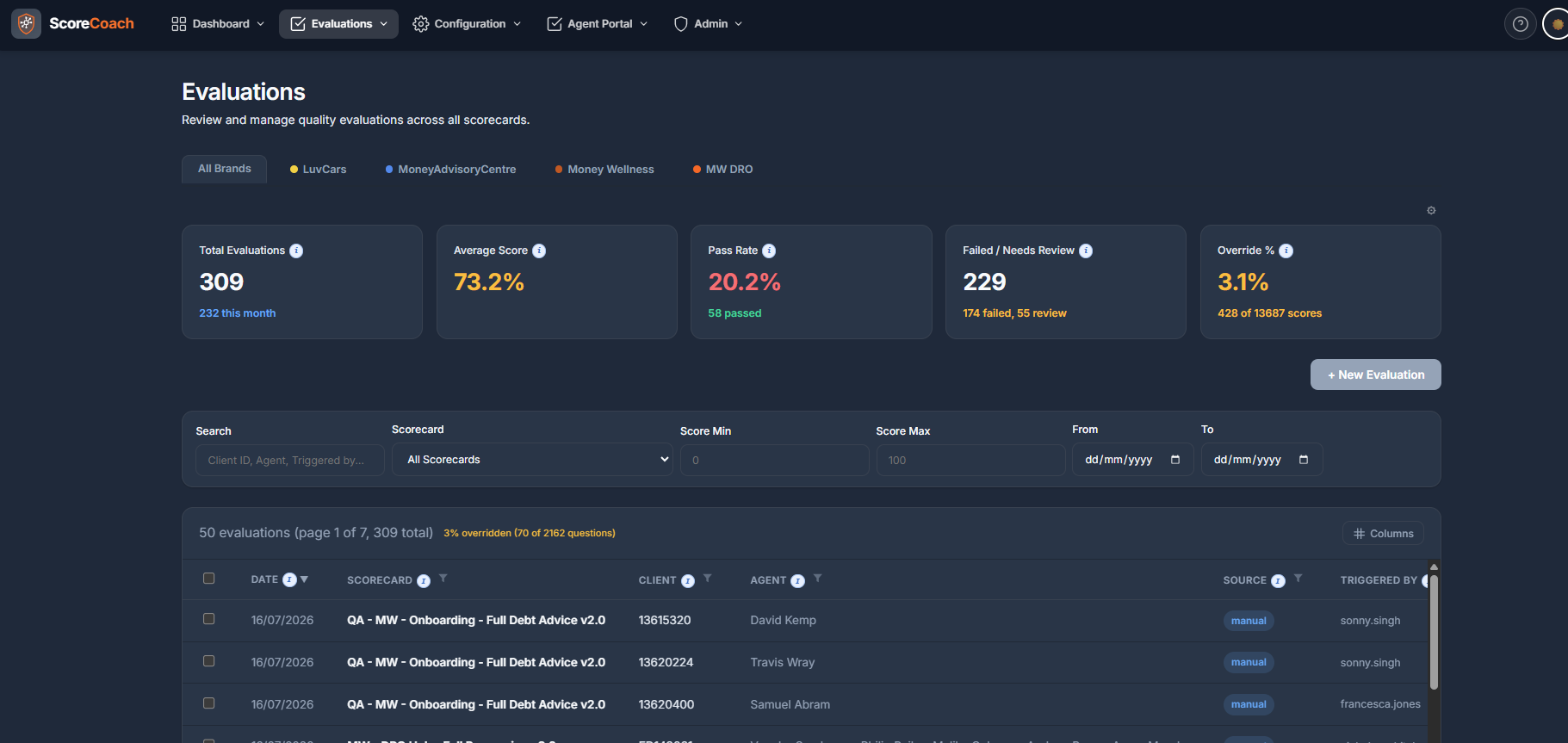
Task: Click francesca.jones in Triggered By column
Action: click(1380, 704)
